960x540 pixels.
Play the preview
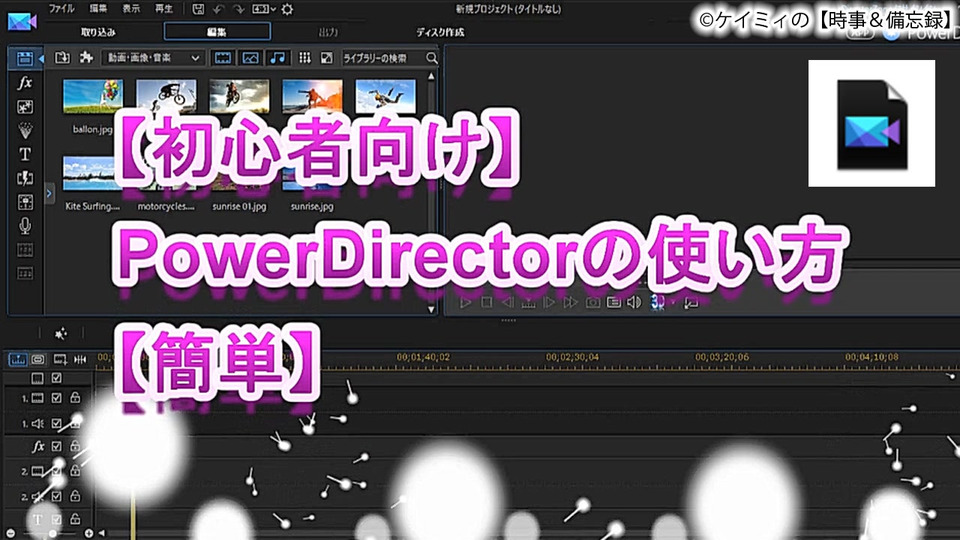(x=465, y=302)
